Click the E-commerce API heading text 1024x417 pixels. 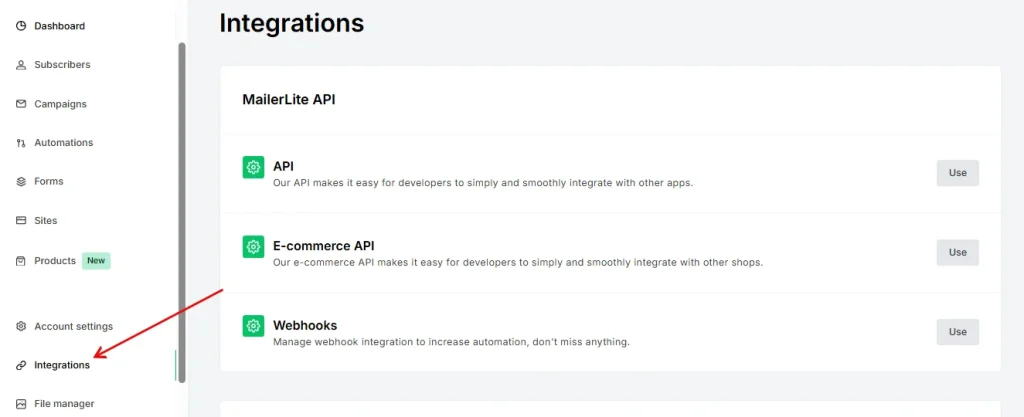click(x=323, y=245)
